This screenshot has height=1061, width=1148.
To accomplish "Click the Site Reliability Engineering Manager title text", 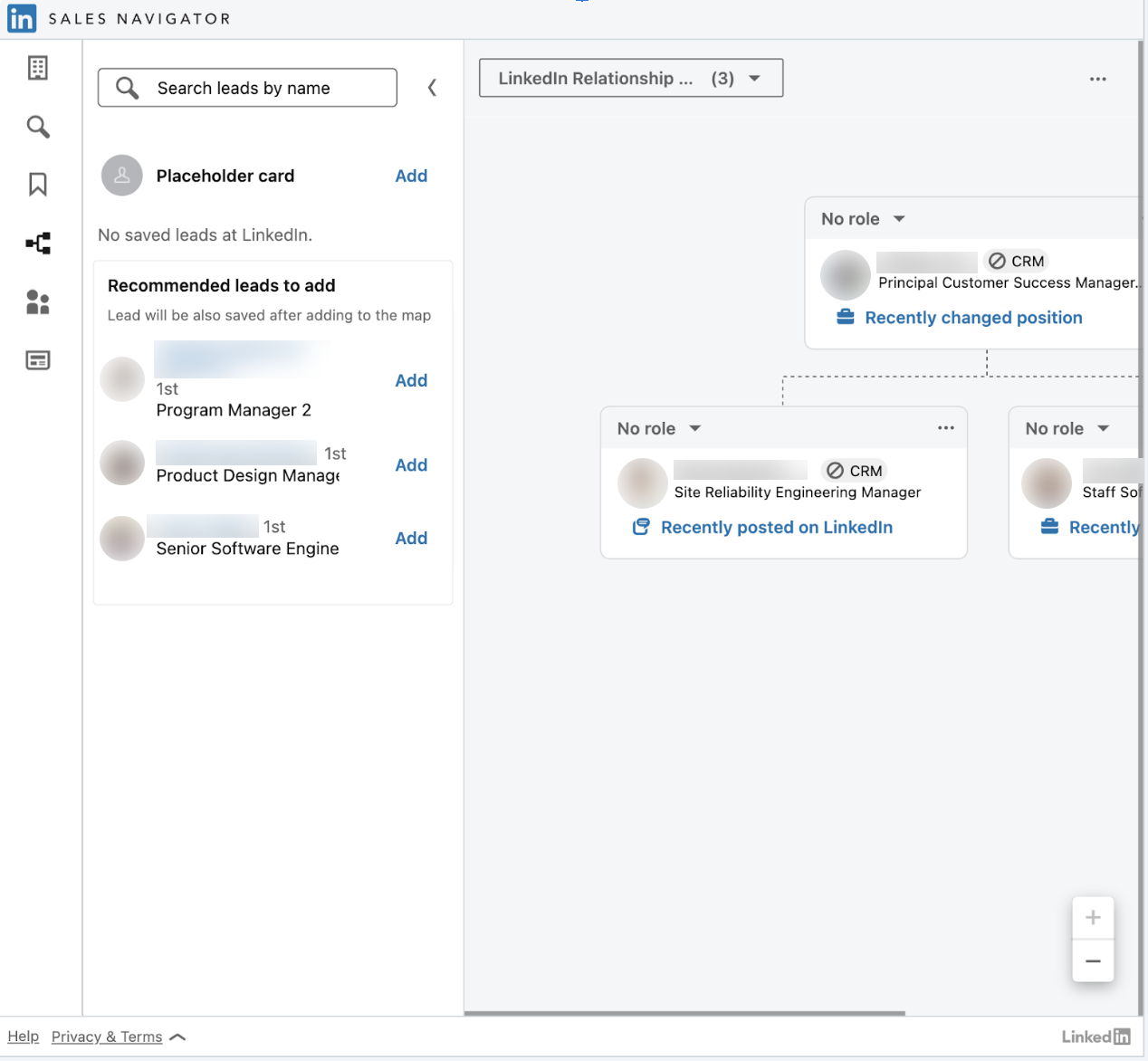I will click(798, 492).
